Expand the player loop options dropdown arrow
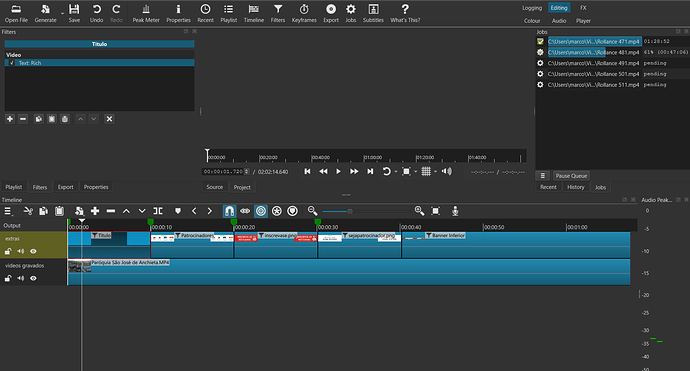This screenshot has width=690, height=371. click(396, 172)
